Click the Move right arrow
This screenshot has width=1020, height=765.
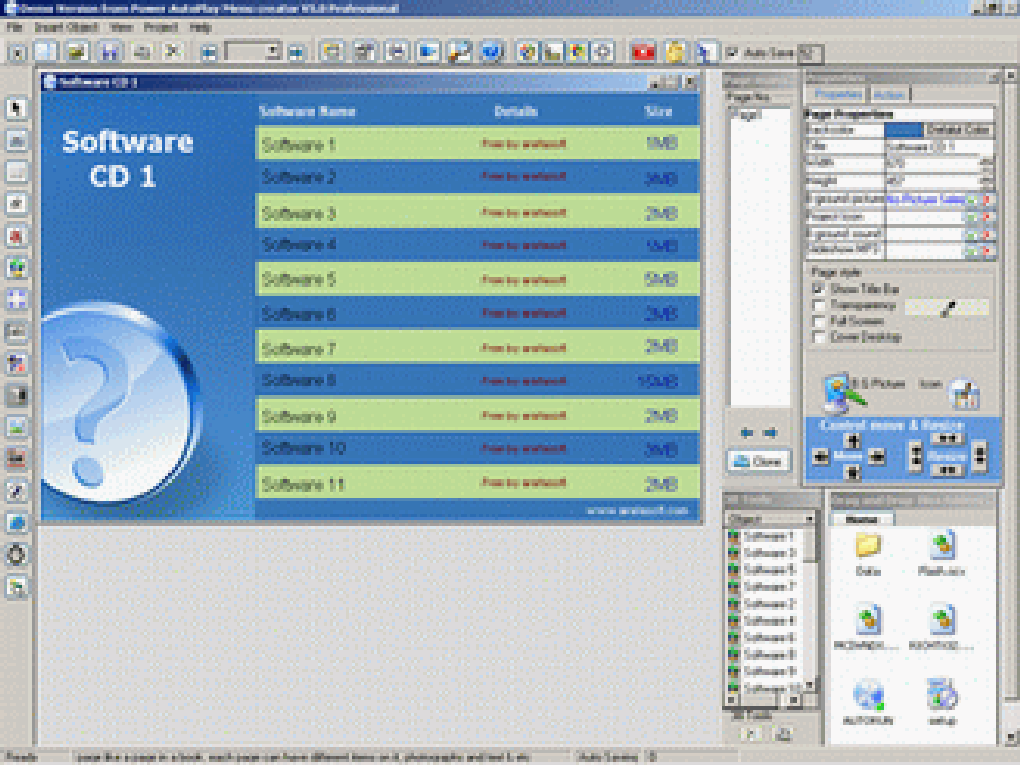877,457
